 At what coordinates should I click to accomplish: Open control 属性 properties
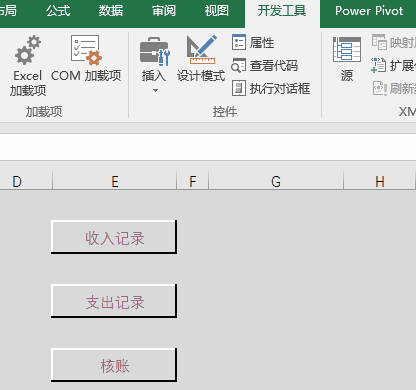coord(253,42)
